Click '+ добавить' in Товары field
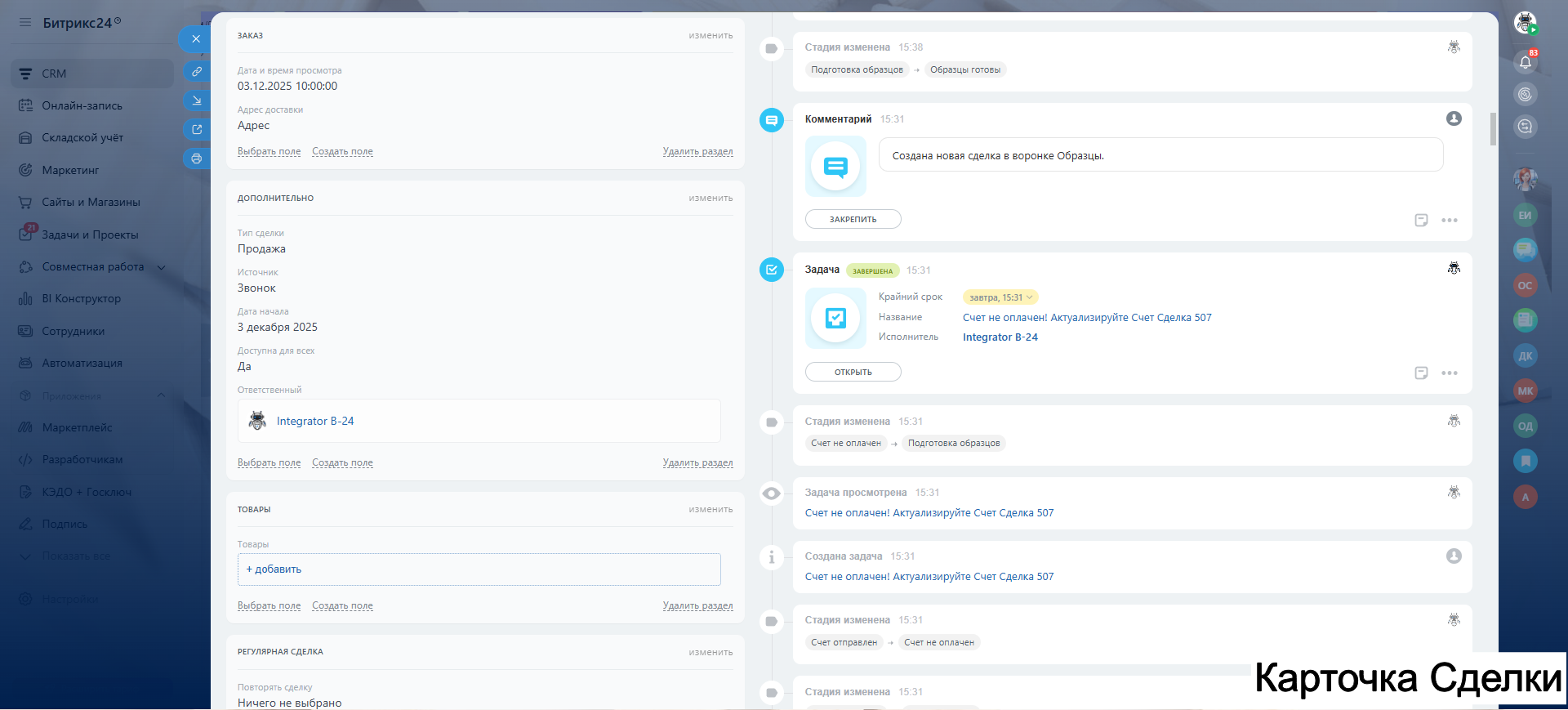The image size is (1568, 710). click(x=274, y=569)
